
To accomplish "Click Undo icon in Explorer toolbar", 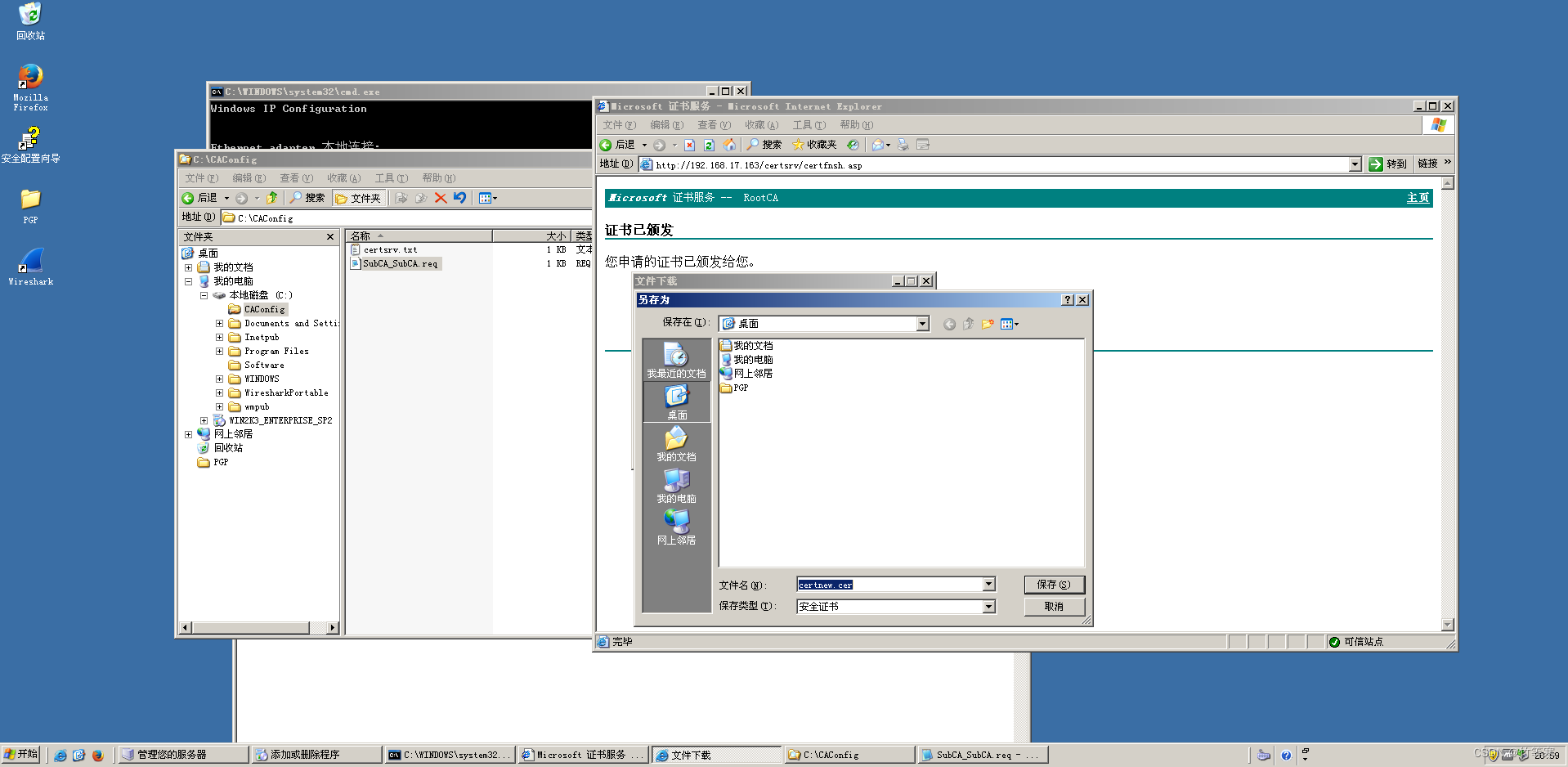I will (459, 198).
